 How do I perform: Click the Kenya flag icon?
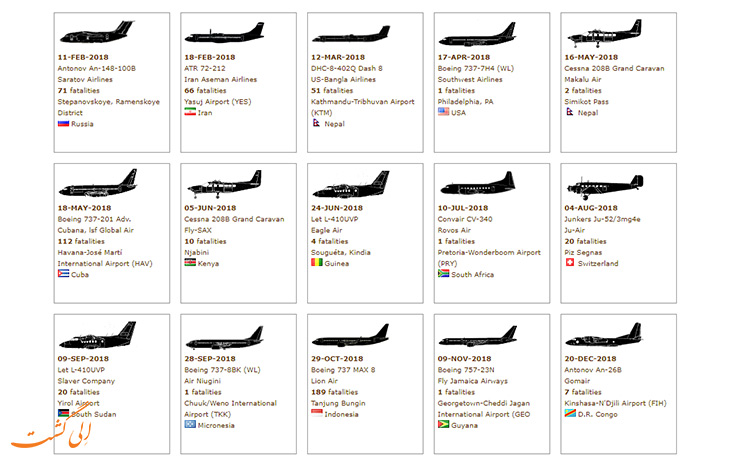click(x=190, y=262)
